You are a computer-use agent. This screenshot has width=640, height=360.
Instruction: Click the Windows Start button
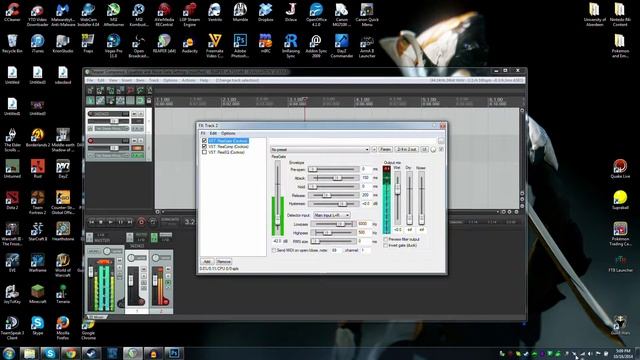[x=9, y=353]
